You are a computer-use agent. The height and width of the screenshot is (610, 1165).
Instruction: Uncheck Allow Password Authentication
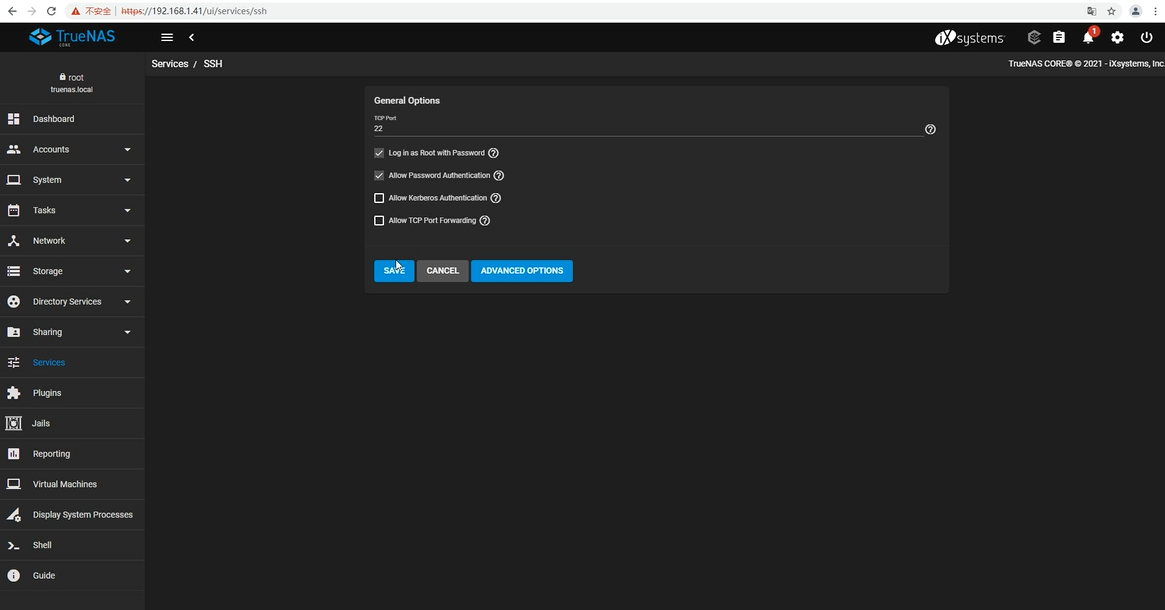pyautogui.click(x=379, y=176)
